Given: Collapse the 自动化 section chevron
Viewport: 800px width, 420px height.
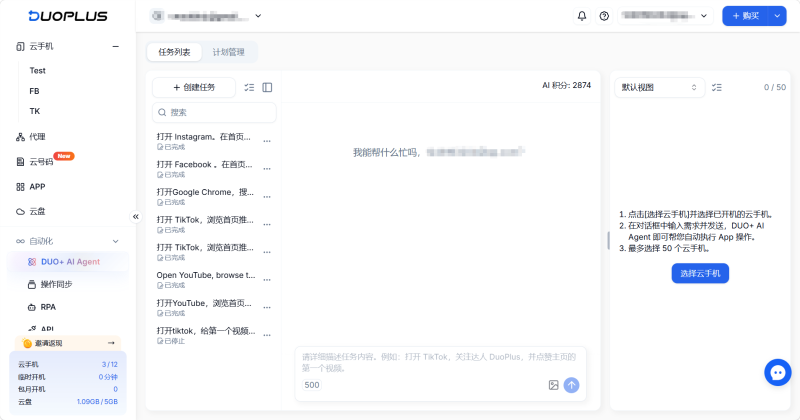Looking at the screenshot, I should (116, 241).
